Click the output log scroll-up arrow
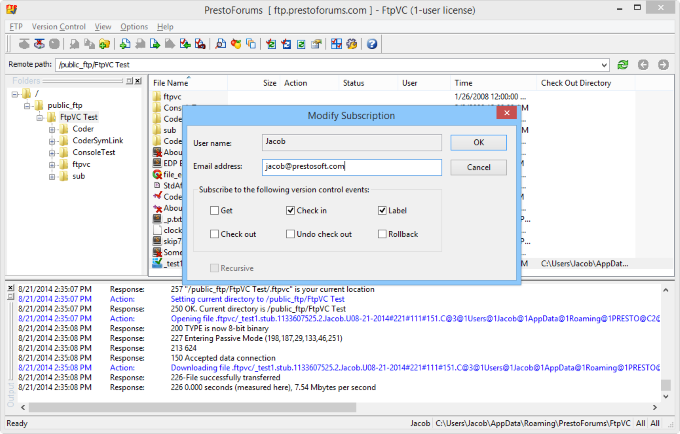680x434 pixels. coord(666,290)
